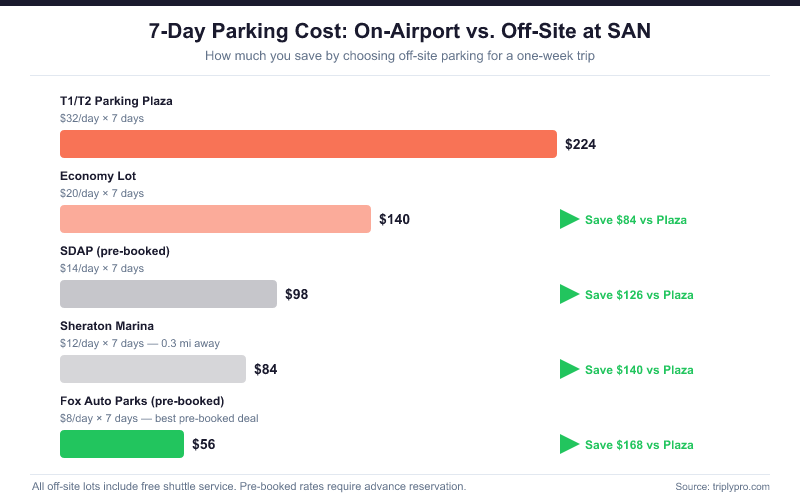
Task: Click the "Save $168 vs Plaza" label
Action: tap(639, 445)
